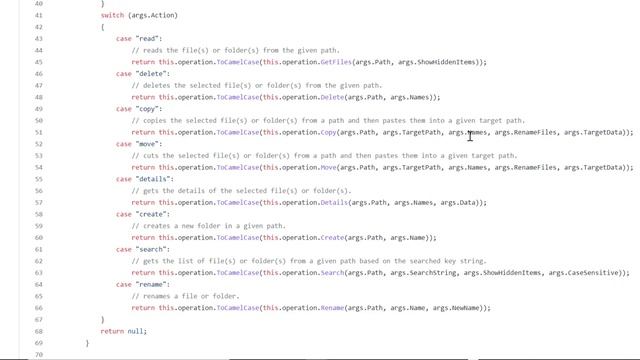Click args.NewName argument on line 66
The image size is (640, 360).
pyautogui.click(x=456, y=308)
